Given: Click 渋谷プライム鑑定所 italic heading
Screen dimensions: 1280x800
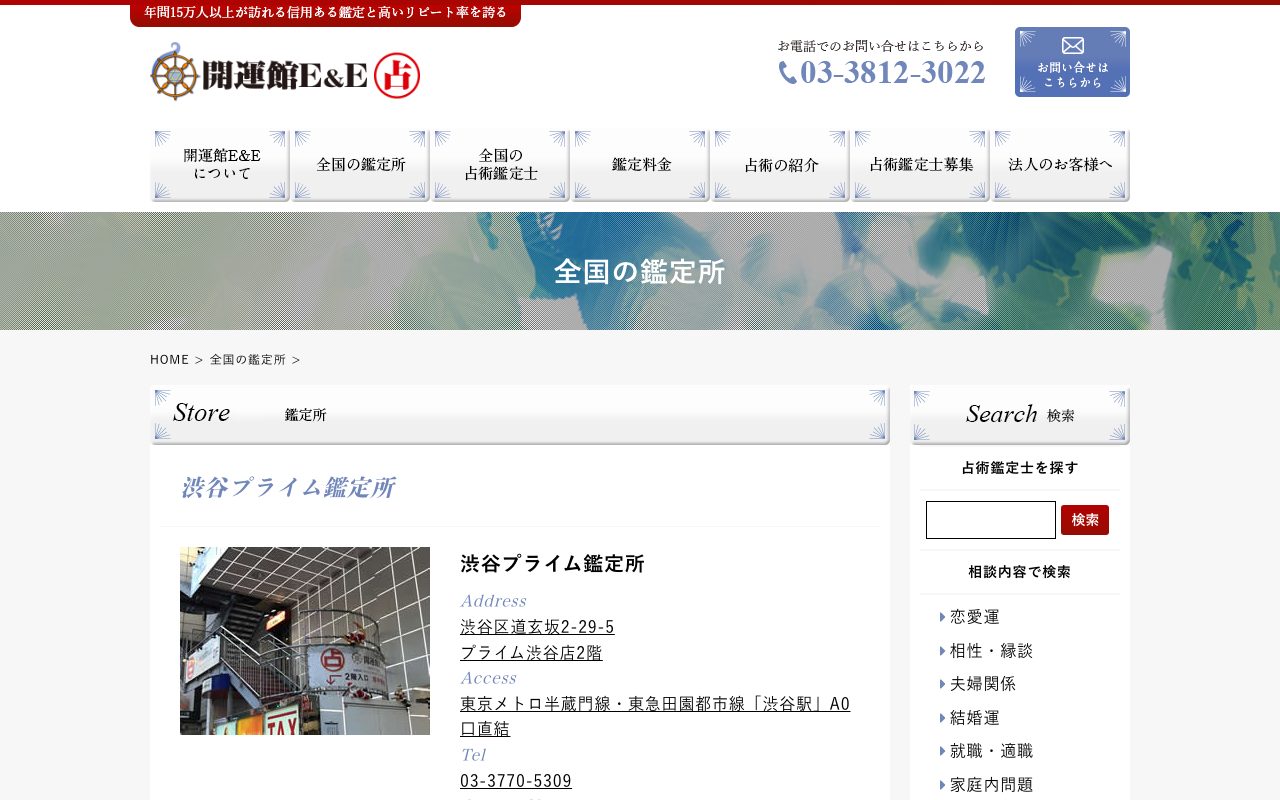Looking at the screenshot, I should 287,488.
